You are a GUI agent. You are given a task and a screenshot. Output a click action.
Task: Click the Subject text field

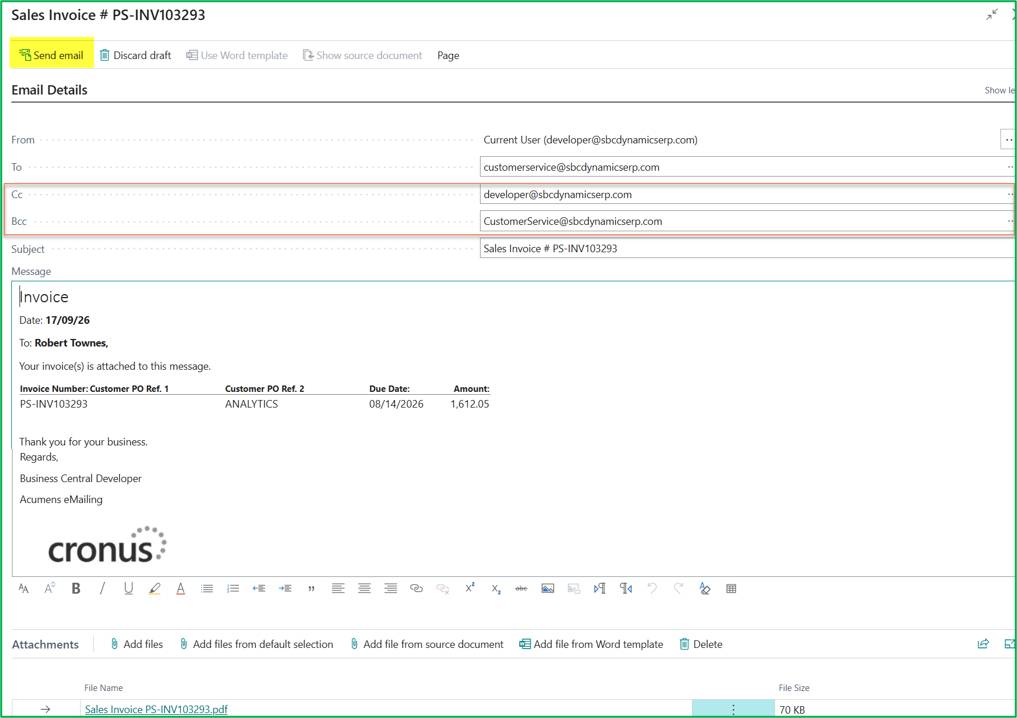coord(747,248)
